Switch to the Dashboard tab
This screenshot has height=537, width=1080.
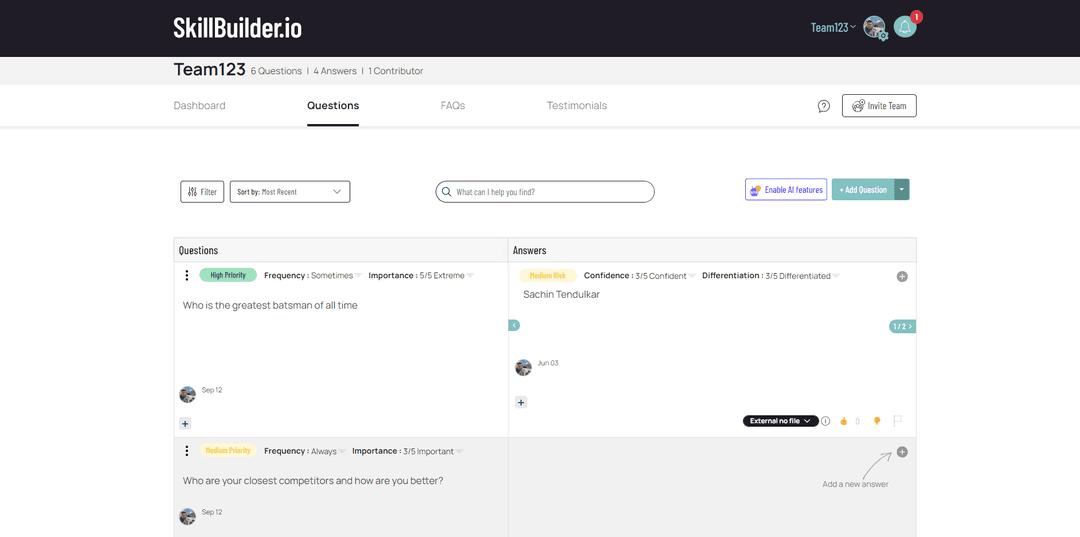(200, 106)
